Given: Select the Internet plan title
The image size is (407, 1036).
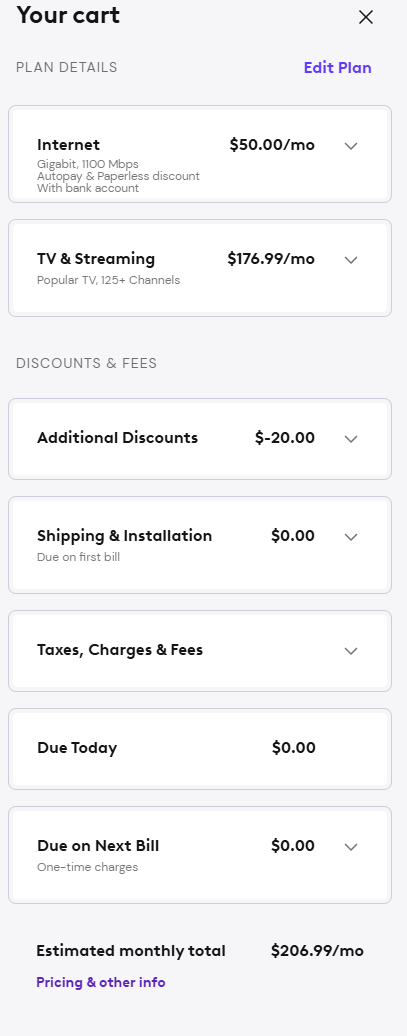Looking at the screenshot, I should click(68, 145).
